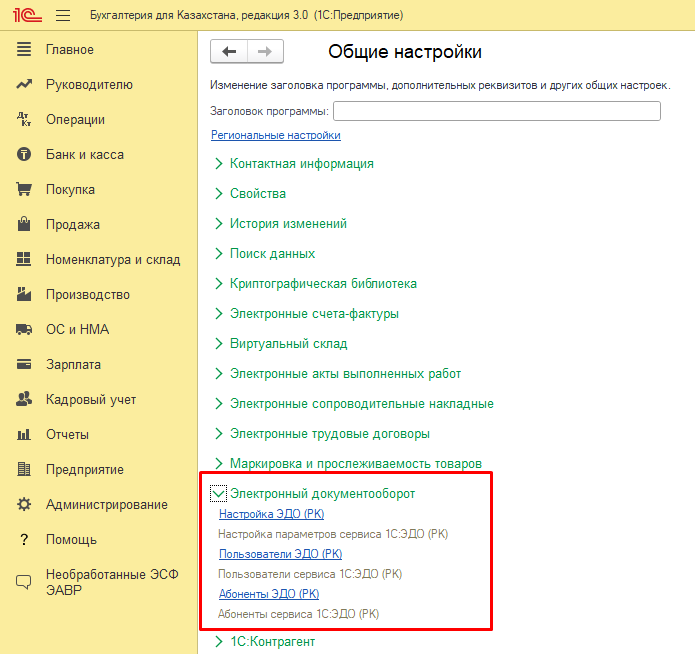The width and height of the screenshot is (695, 654).
Task: Click the Помощь question mark icon
Action: pyautogui.click(x=24, y=539)
